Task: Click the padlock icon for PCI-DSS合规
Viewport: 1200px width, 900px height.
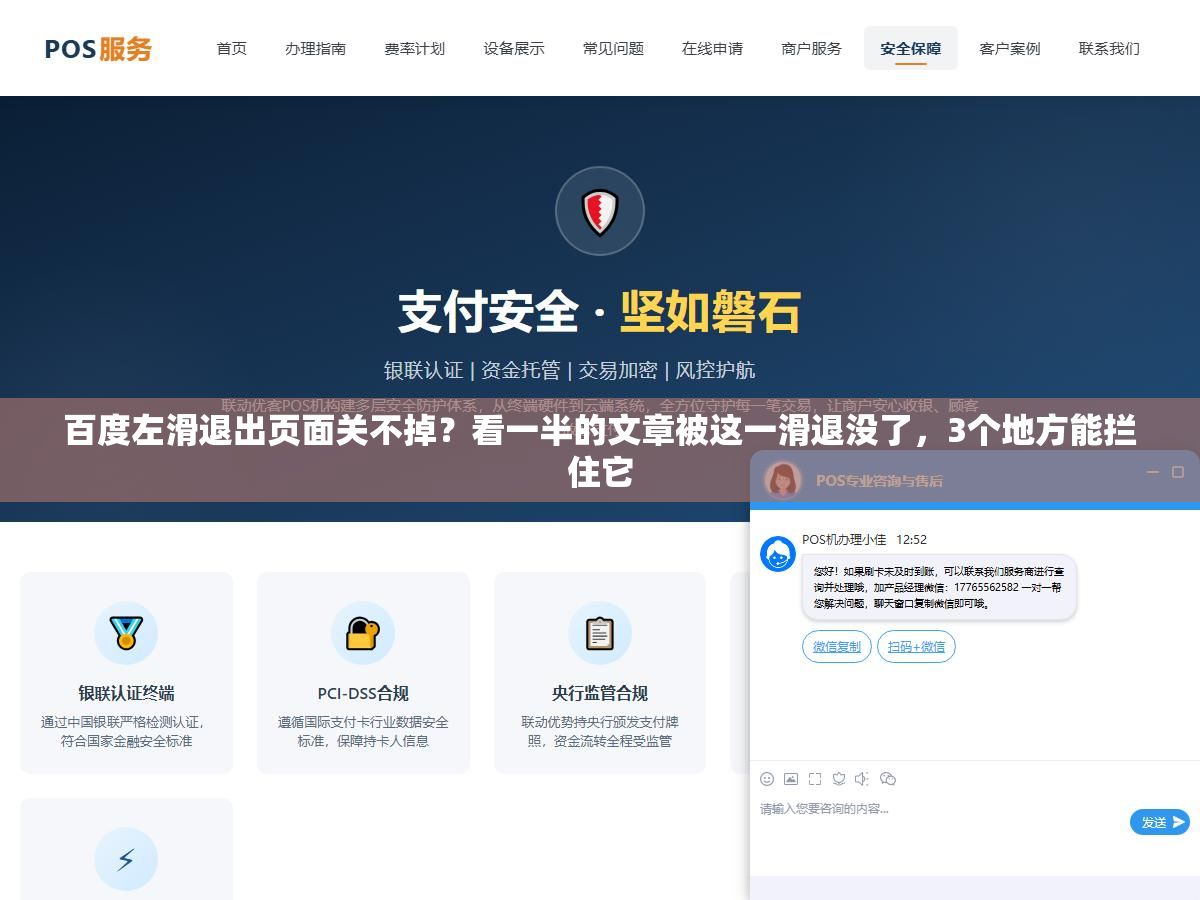Action: (x=363, y=632)
